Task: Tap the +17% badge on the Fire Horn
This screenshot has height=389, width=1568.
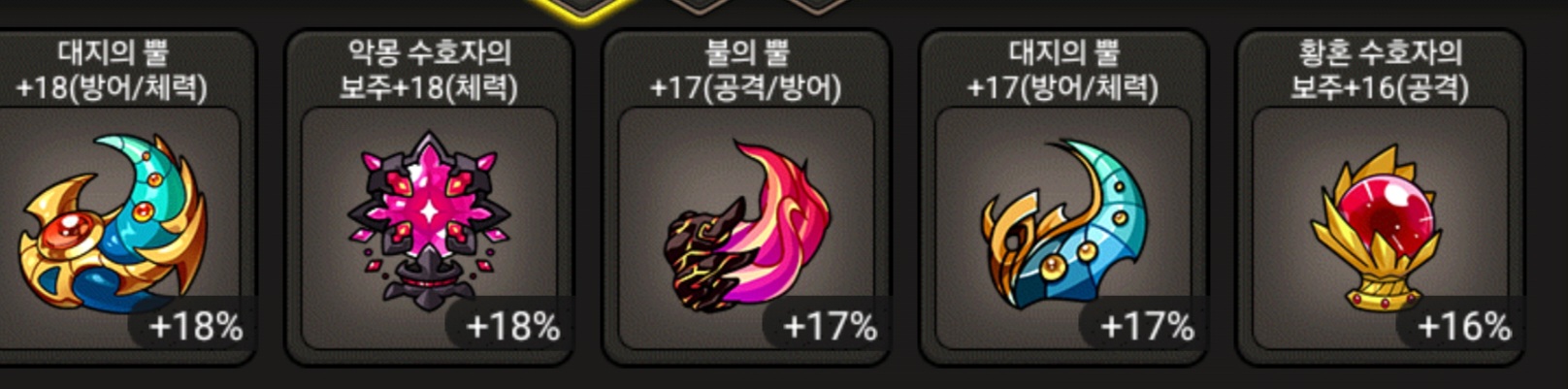Action: point(830,327)
